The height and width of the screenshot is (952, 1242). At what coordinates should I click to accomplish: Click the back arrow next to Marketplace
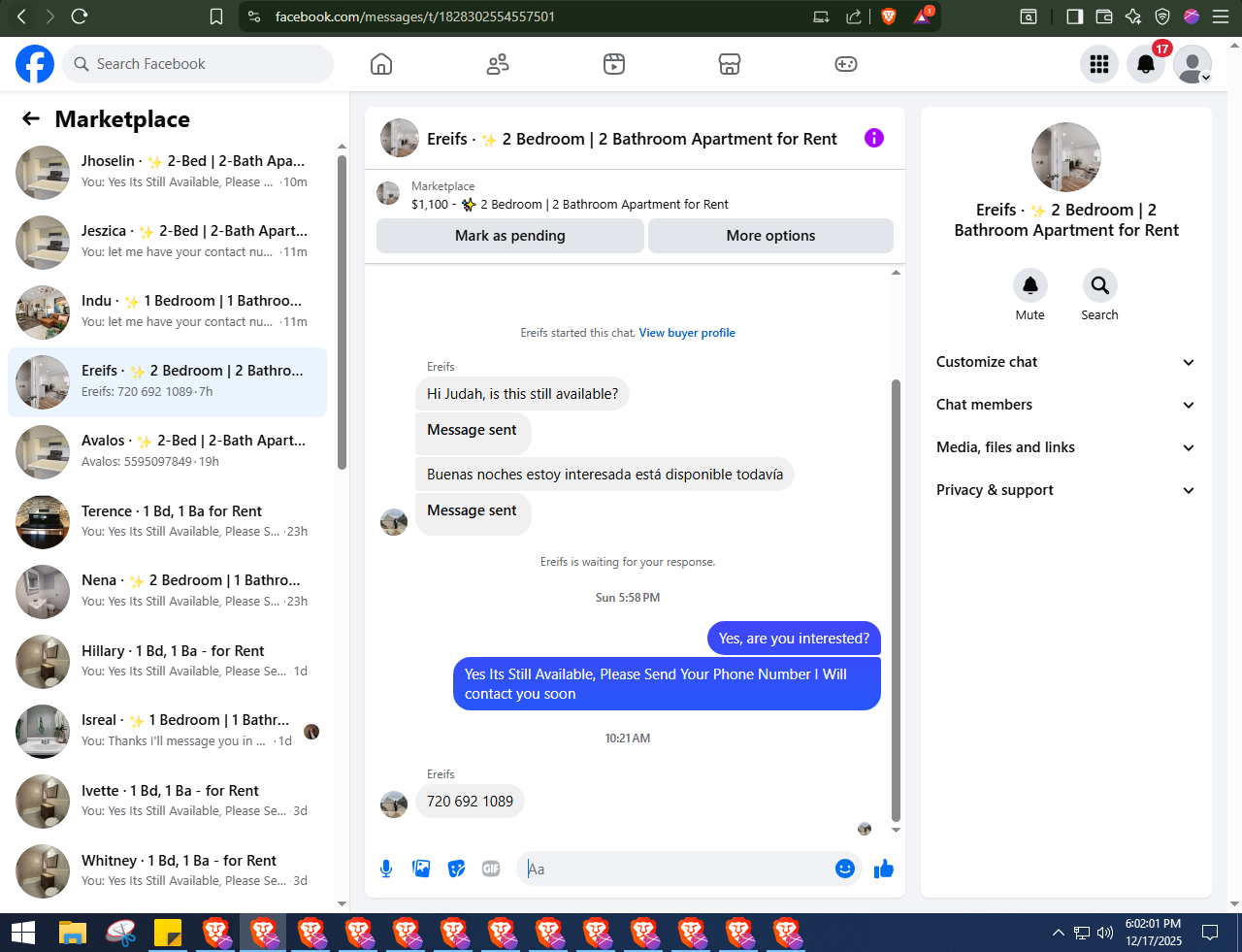[31, 118]
